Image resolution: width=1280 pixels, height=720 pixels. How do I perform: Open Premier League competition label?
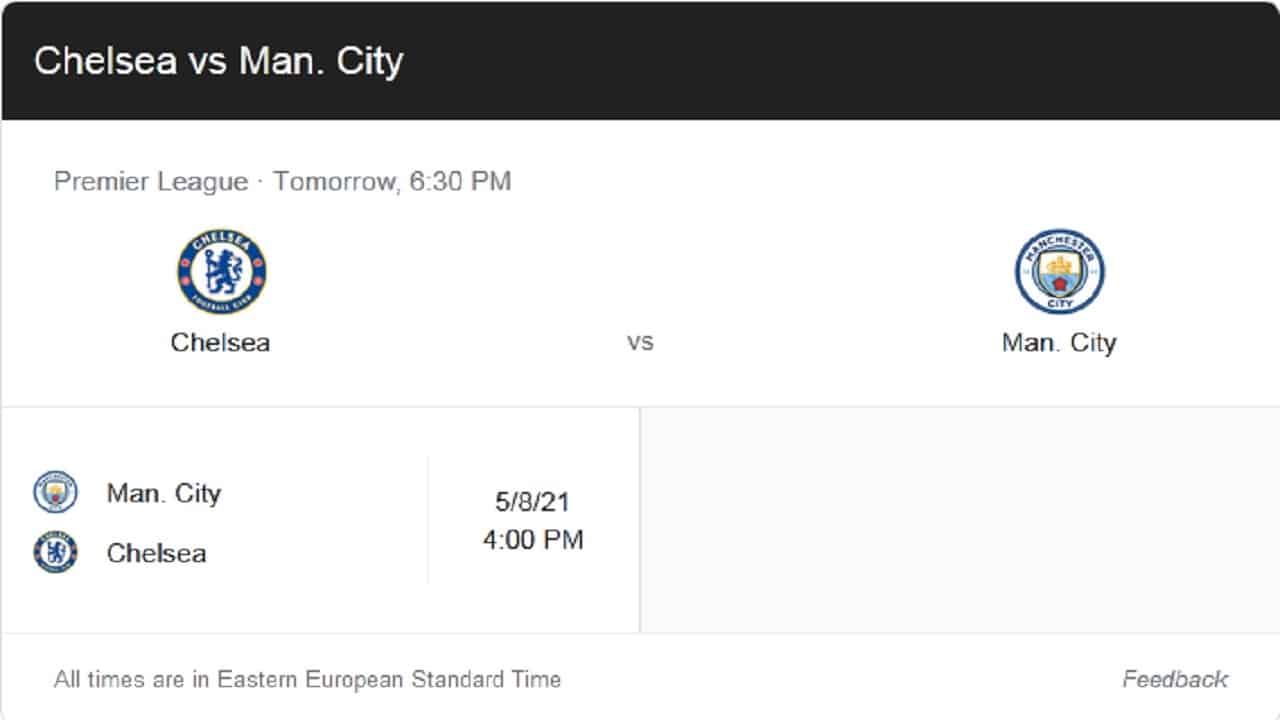pos(151,181)
